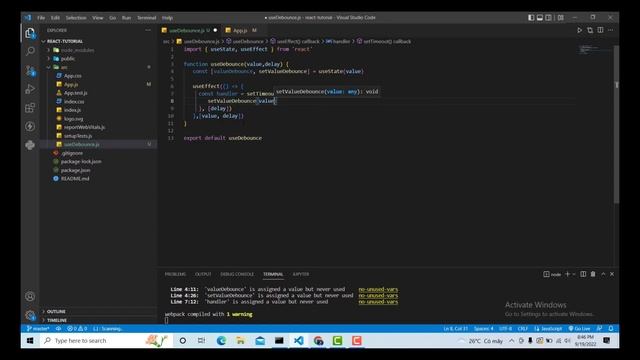Toggle Primary Side Bar visibility
The image size is (640, 360).
click(531, 18)
